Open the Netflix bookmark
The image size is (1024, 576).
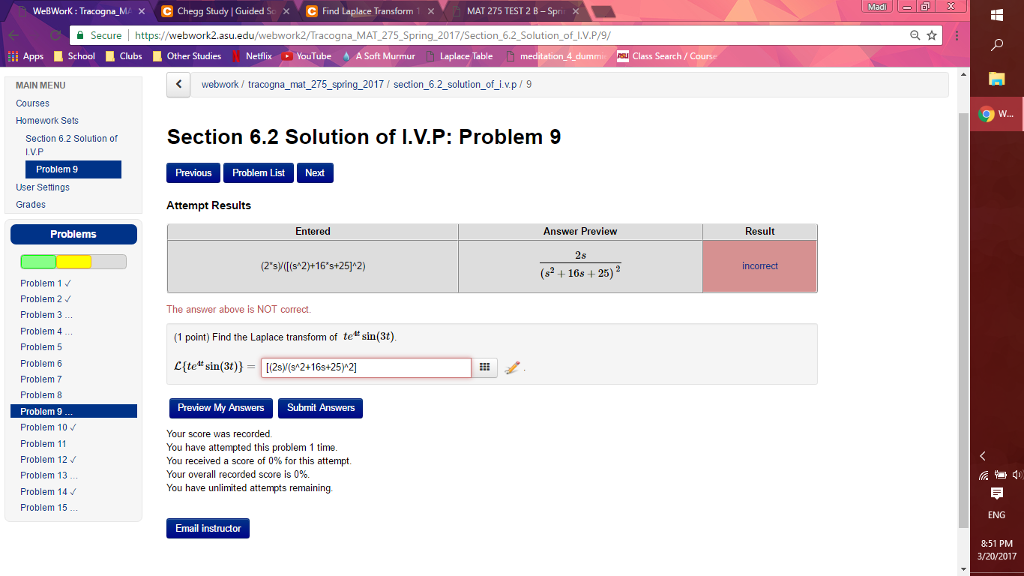coord(251,56)
